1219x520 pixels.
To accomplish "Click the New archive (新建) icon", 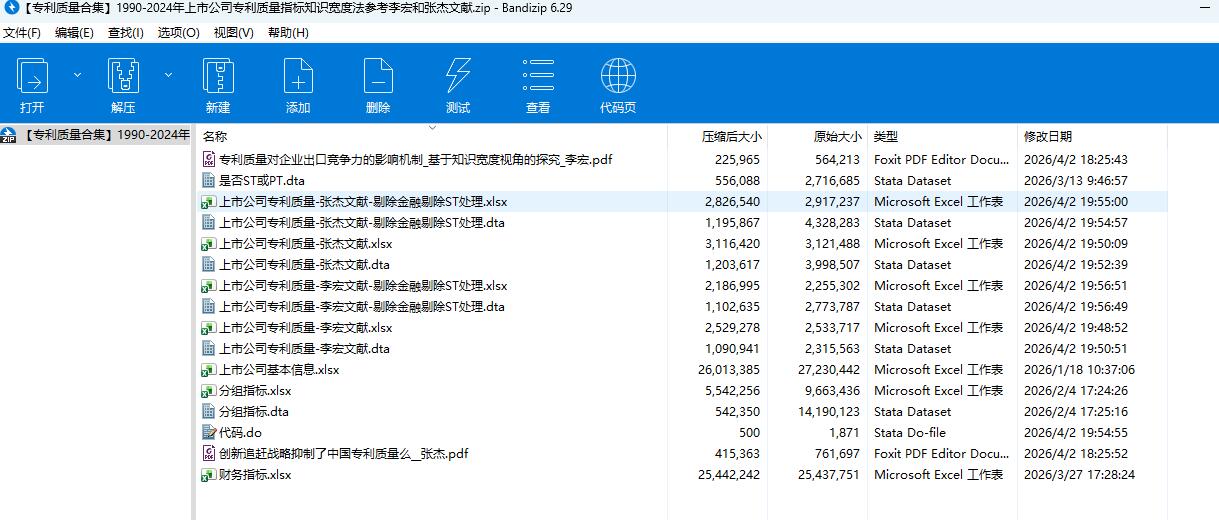I will coord(218,76).
